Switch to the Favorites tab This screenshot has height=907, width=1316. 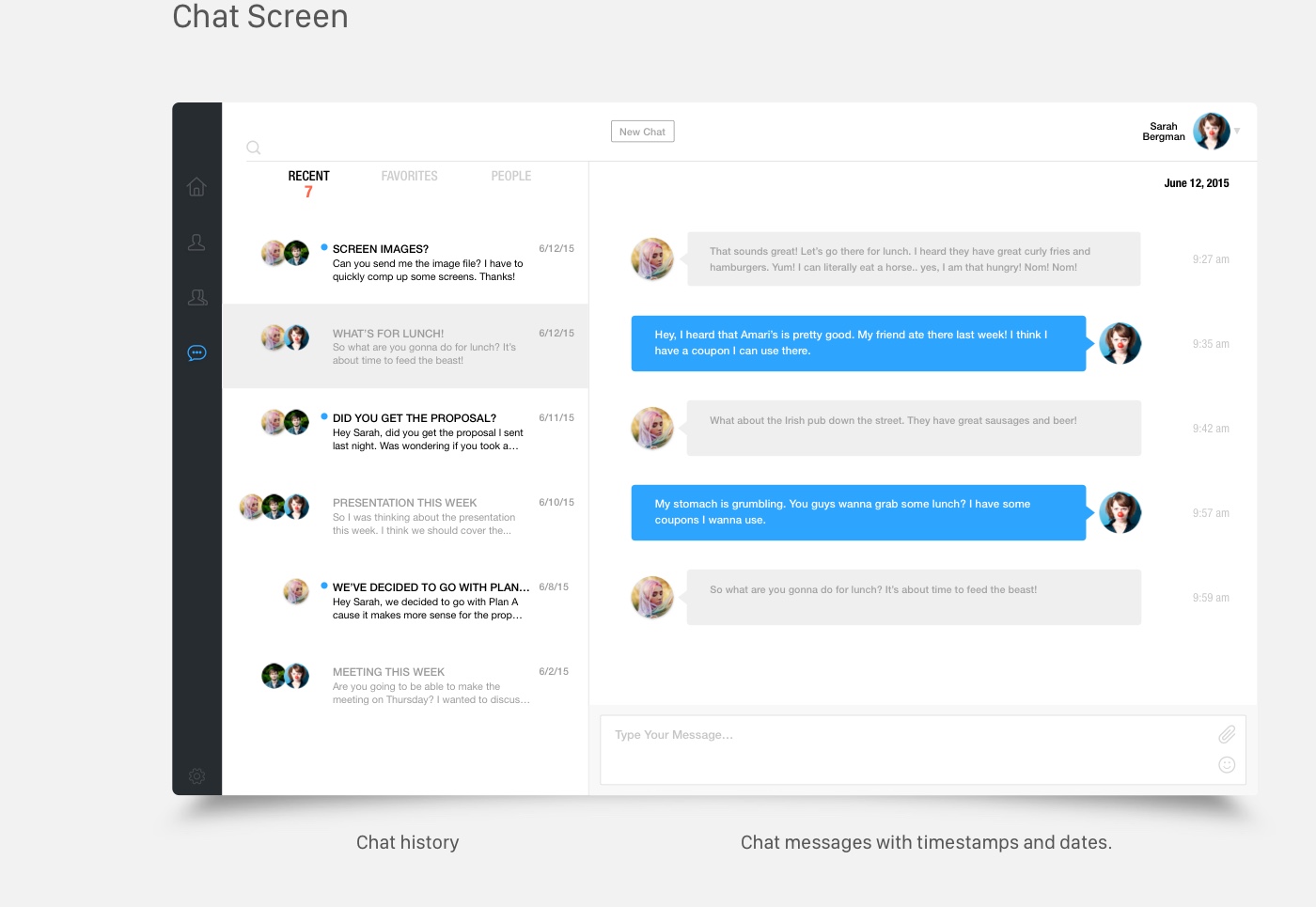pyautogui.click(x=409, y=176)
